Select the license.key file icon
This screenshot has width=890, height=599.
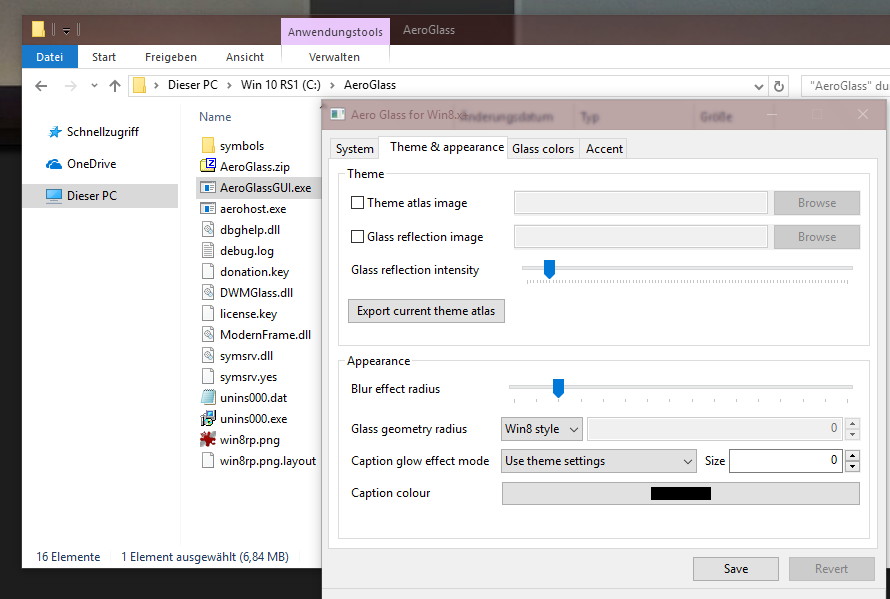(208, 313)
